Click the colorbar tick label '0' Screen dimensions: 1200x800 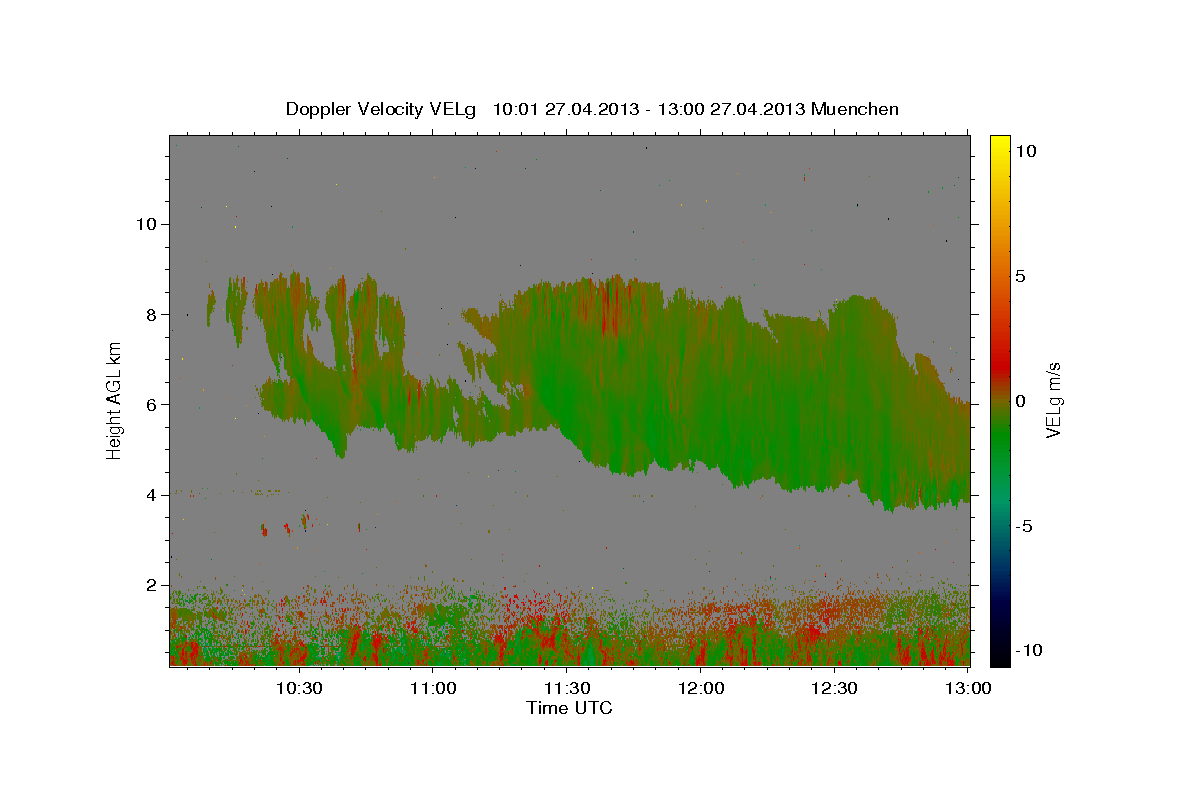(1021, 401)
